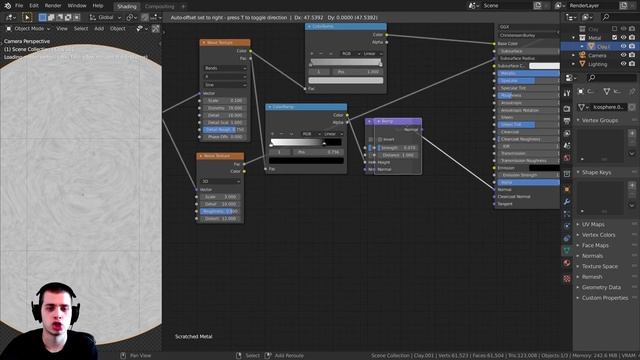This screenshot has width=640, height=360.
Task: Open the Object Mode dropdown
Action: click(x=28, y=29)
